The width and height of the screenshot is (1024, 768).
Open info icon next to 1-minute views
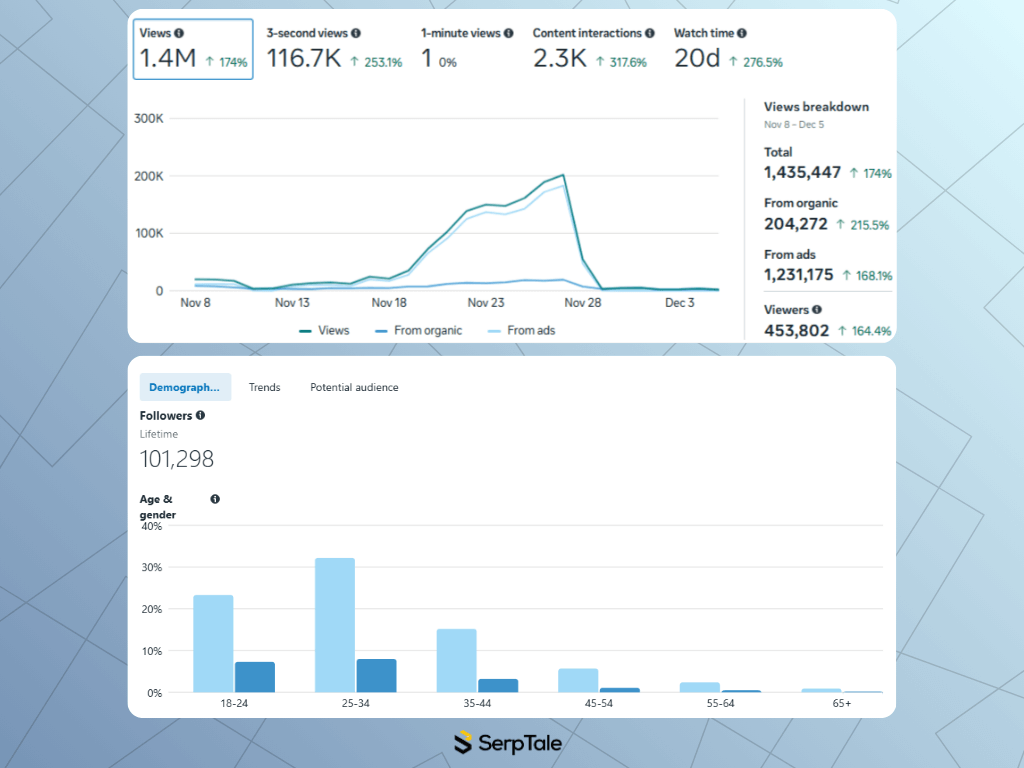[508, 33]
